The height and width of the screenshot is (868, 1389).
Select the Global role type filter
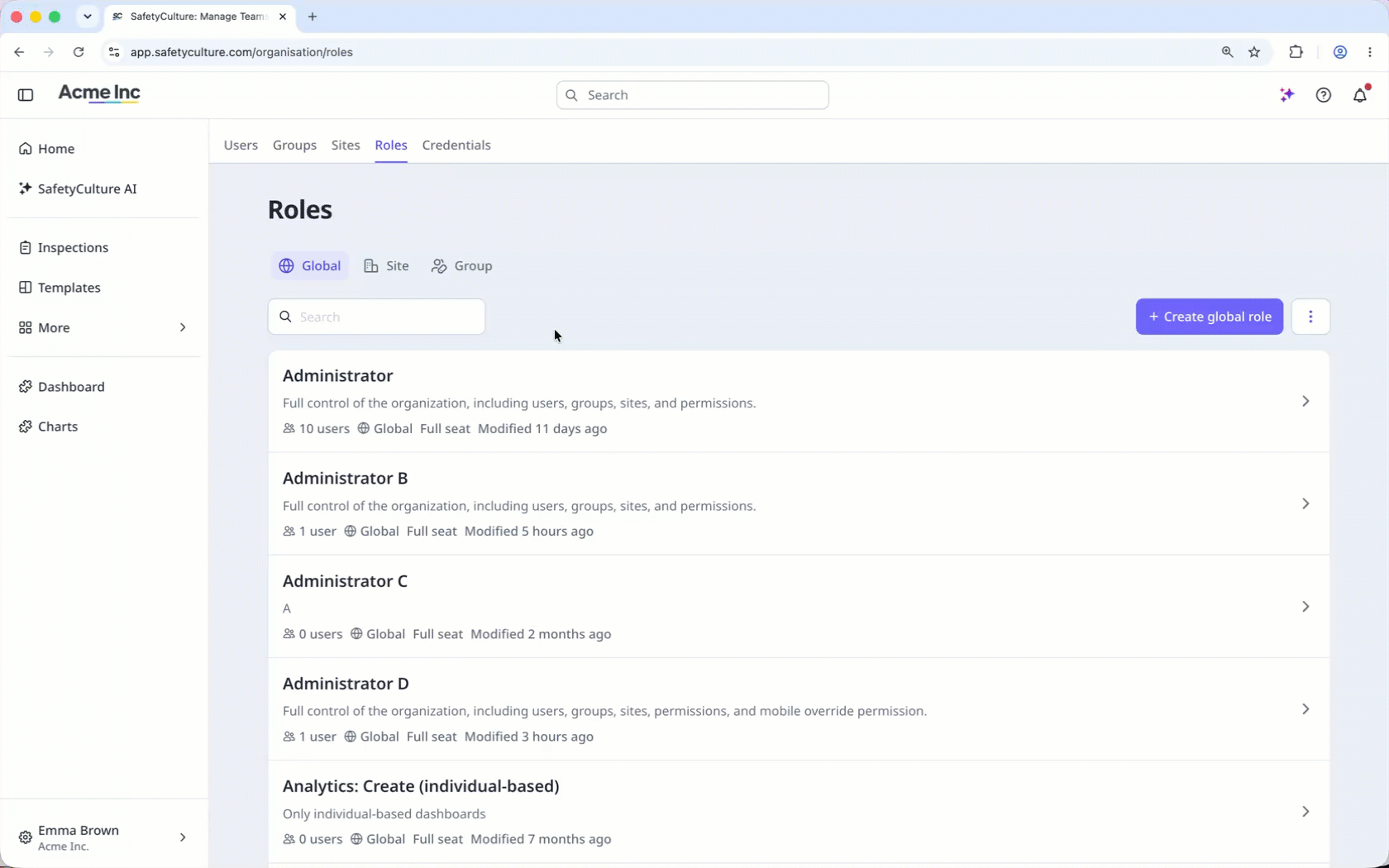pyautogui.click(x=310, y=266)
